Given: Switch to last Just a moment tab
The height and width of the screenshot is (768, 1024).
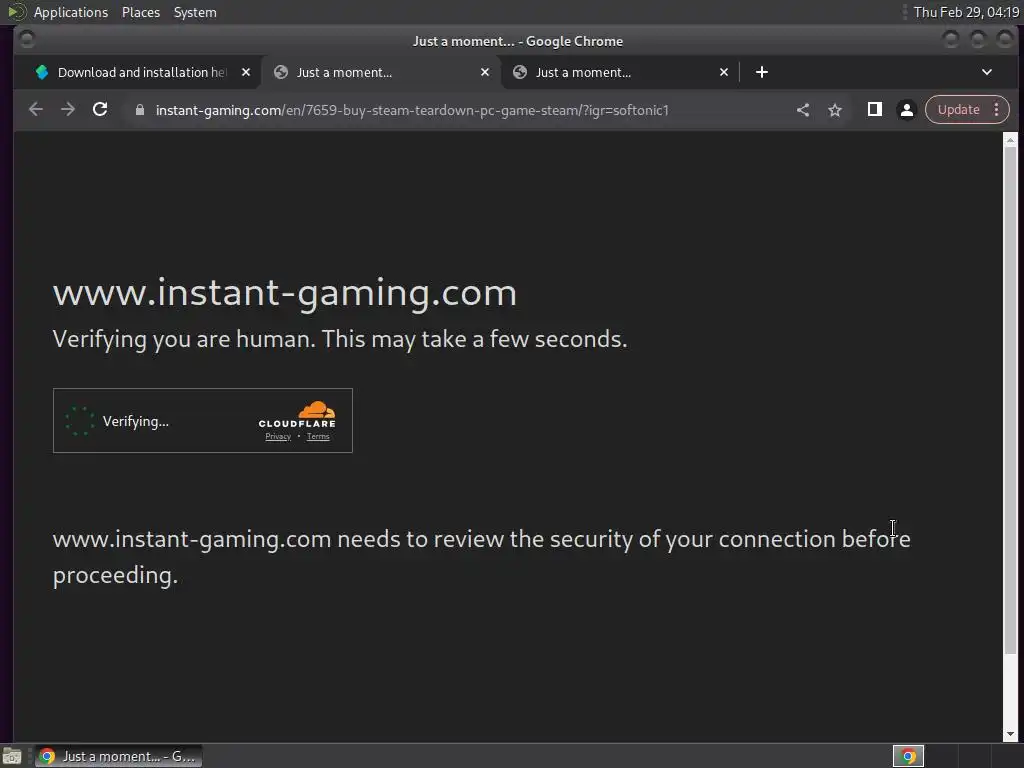Looking at the screenshot, I should tap(620, 72).
